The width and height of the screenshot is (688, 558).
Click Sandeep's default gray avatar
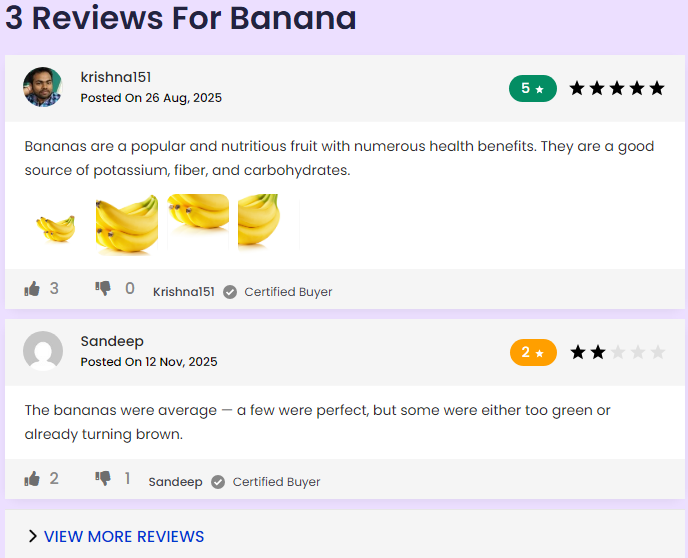tap(43, 351)
